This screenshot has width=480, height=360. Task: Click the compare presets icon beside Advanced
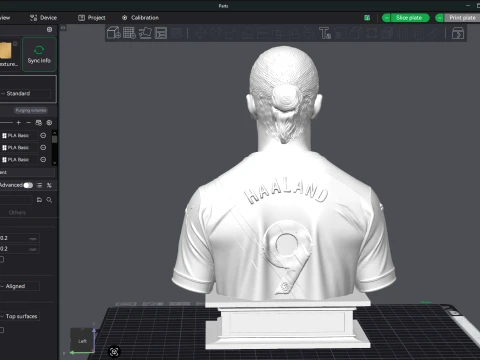click(x=49, y=185)
